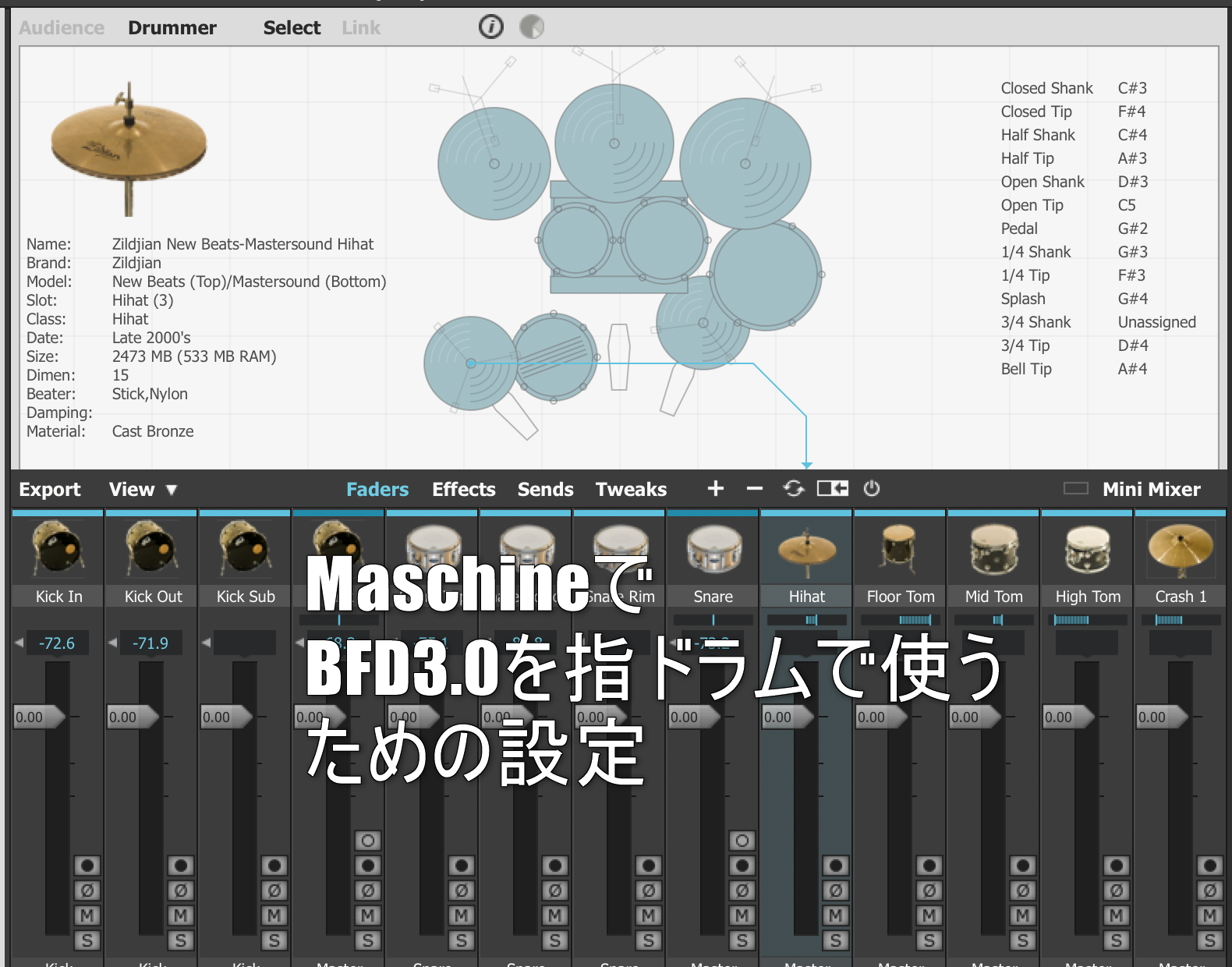Expand Kick Out channel arrow left of -71.9

(113, 643)
